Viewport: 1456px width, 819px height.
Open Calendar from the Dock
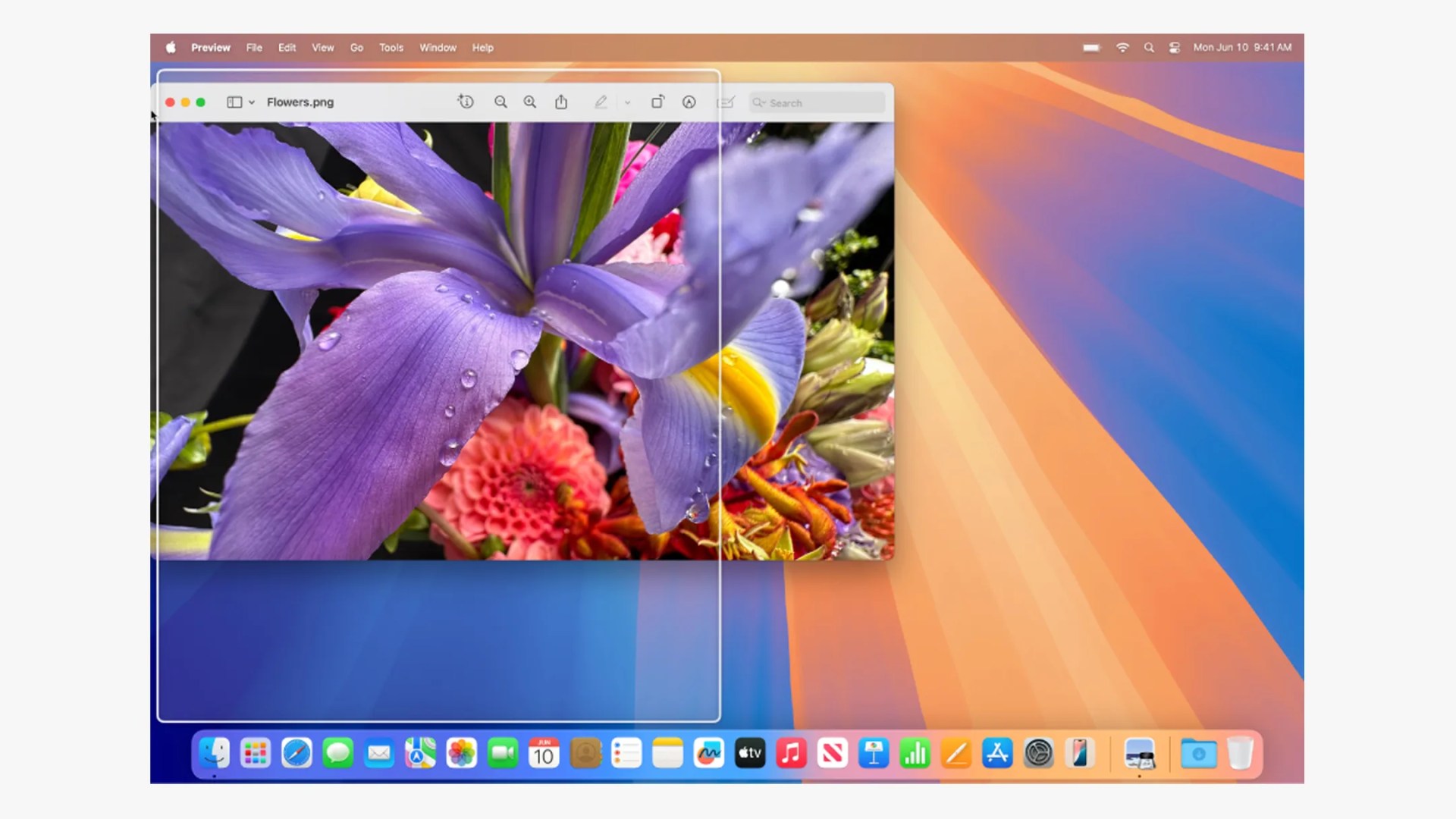click(544, 753)
